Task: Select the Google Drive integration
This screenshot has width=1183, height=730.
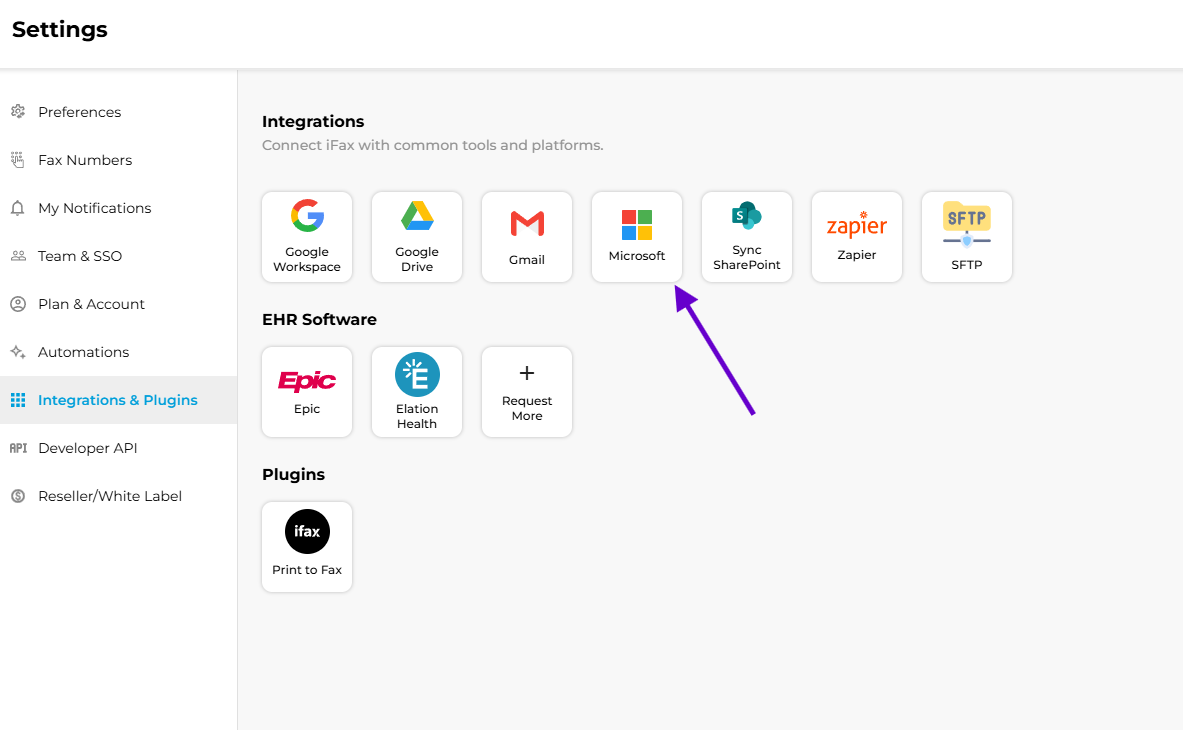Action: (x=417, y=237)
